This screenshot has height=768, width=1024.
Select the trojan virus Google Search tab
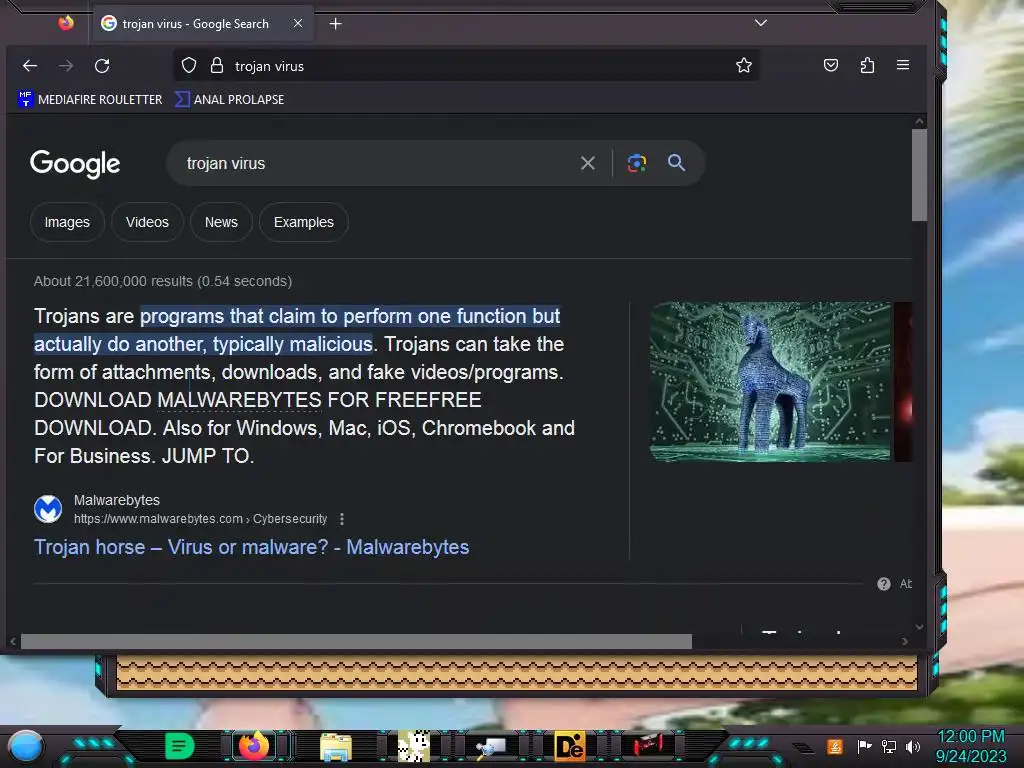tap(202, 24)
